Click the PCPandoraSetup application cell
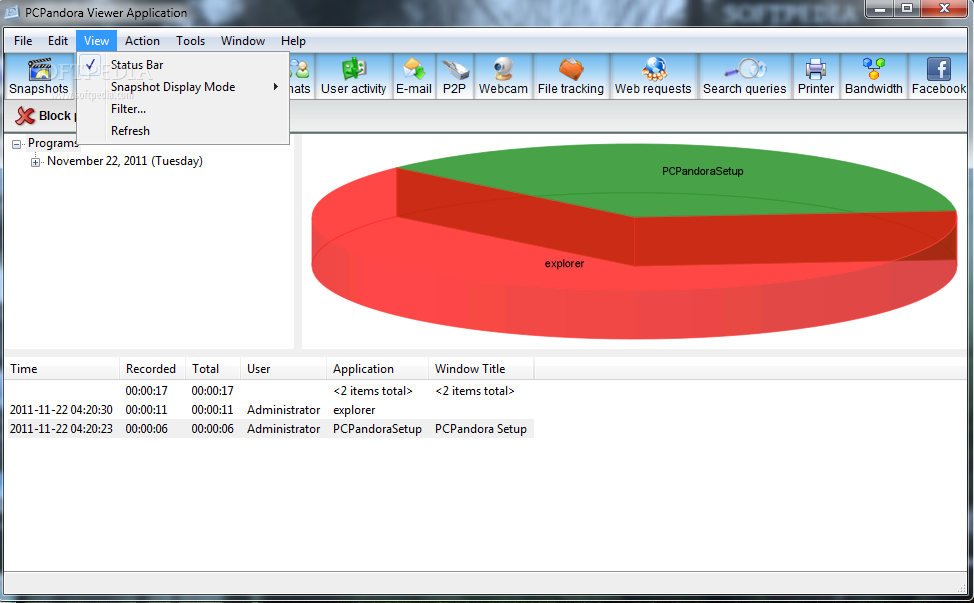 377,428
